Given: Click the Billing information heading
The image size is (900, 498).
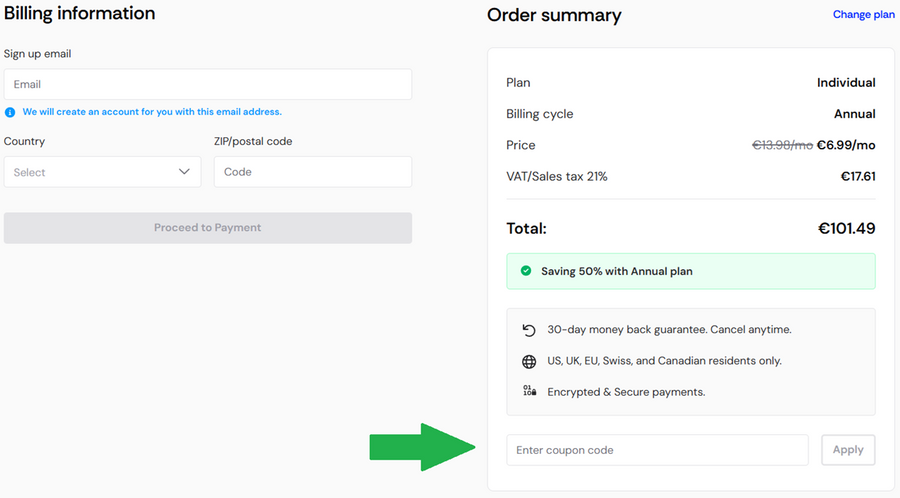Looking at the screenshot, I should coord(80,14).
